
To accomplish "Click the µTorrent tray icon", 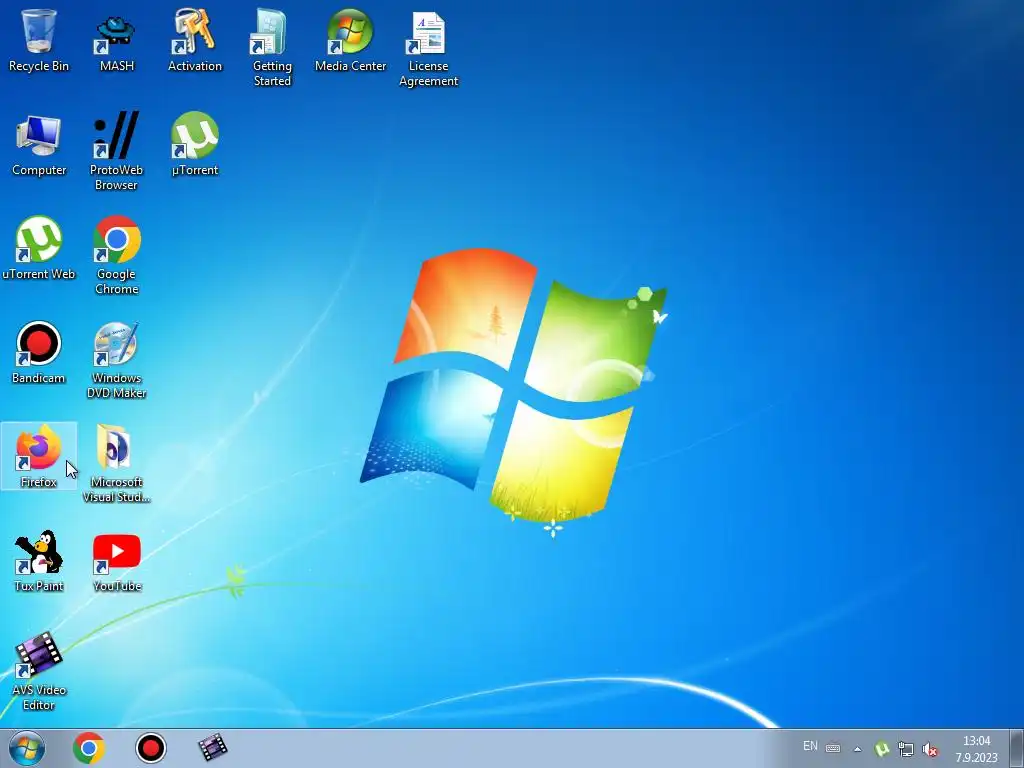I will (x=882, y=749).
